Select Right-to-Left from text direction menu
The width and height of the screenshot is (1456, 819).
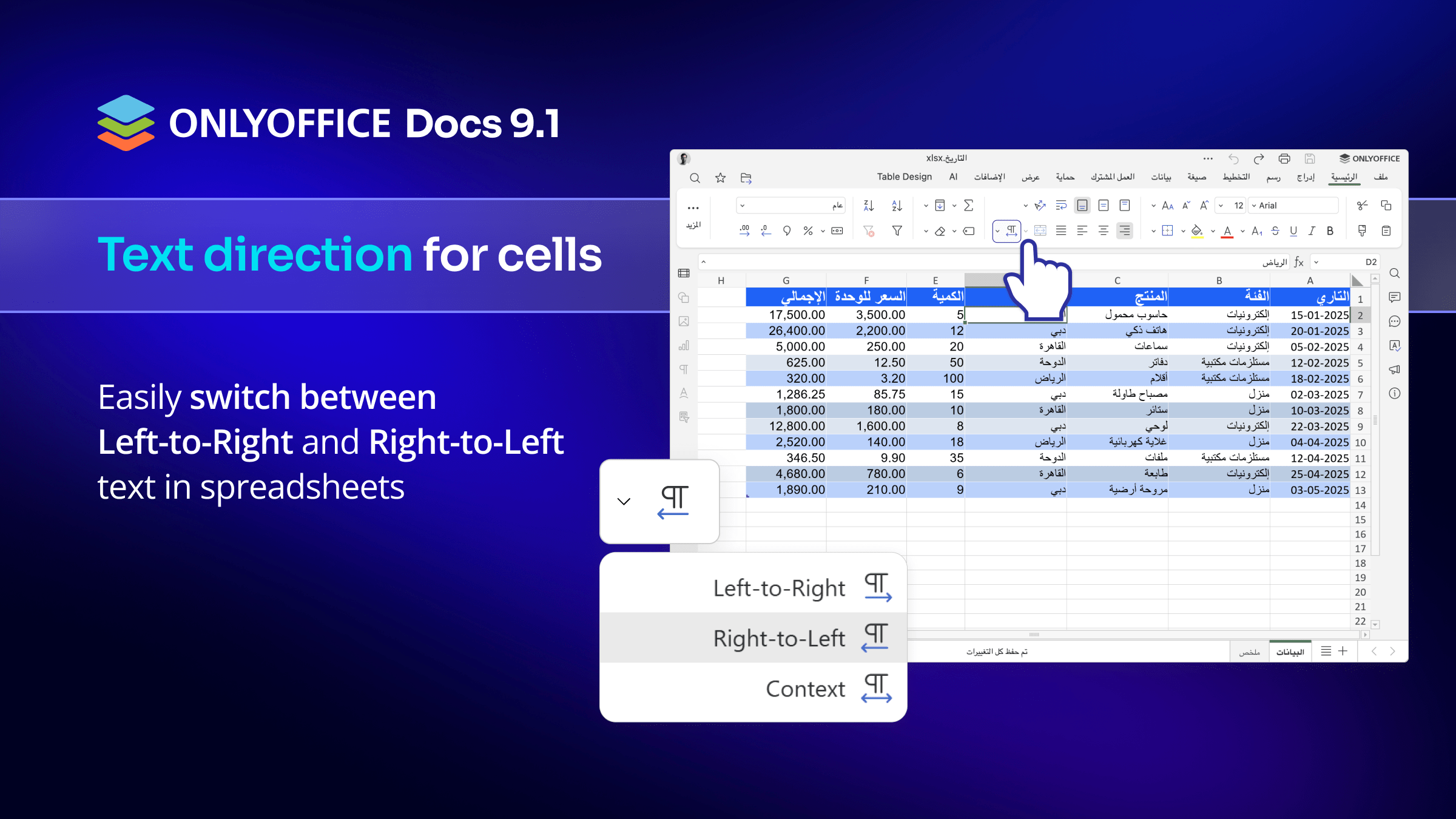[779, 638]
